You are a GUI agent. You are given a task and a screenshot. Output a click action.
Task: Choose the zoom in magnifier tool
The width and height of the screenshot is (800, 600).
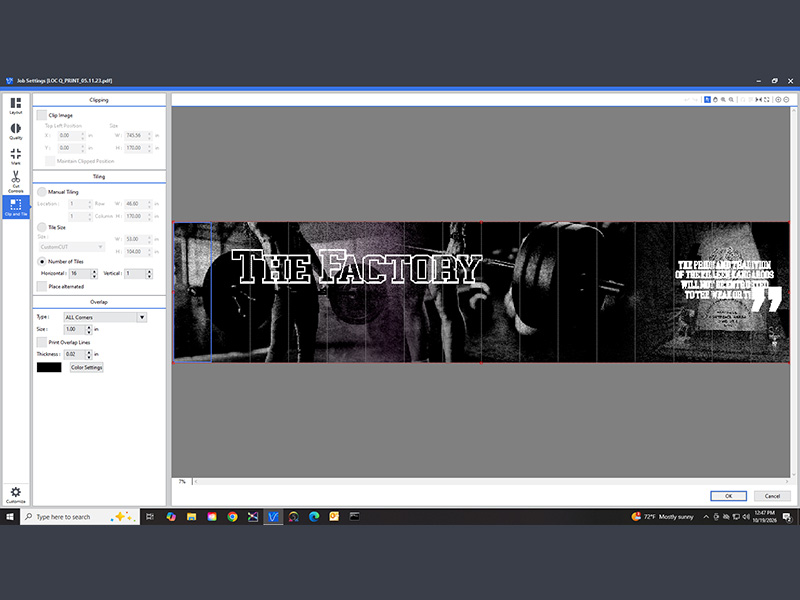pyautogui.click(x=723, y=99)
